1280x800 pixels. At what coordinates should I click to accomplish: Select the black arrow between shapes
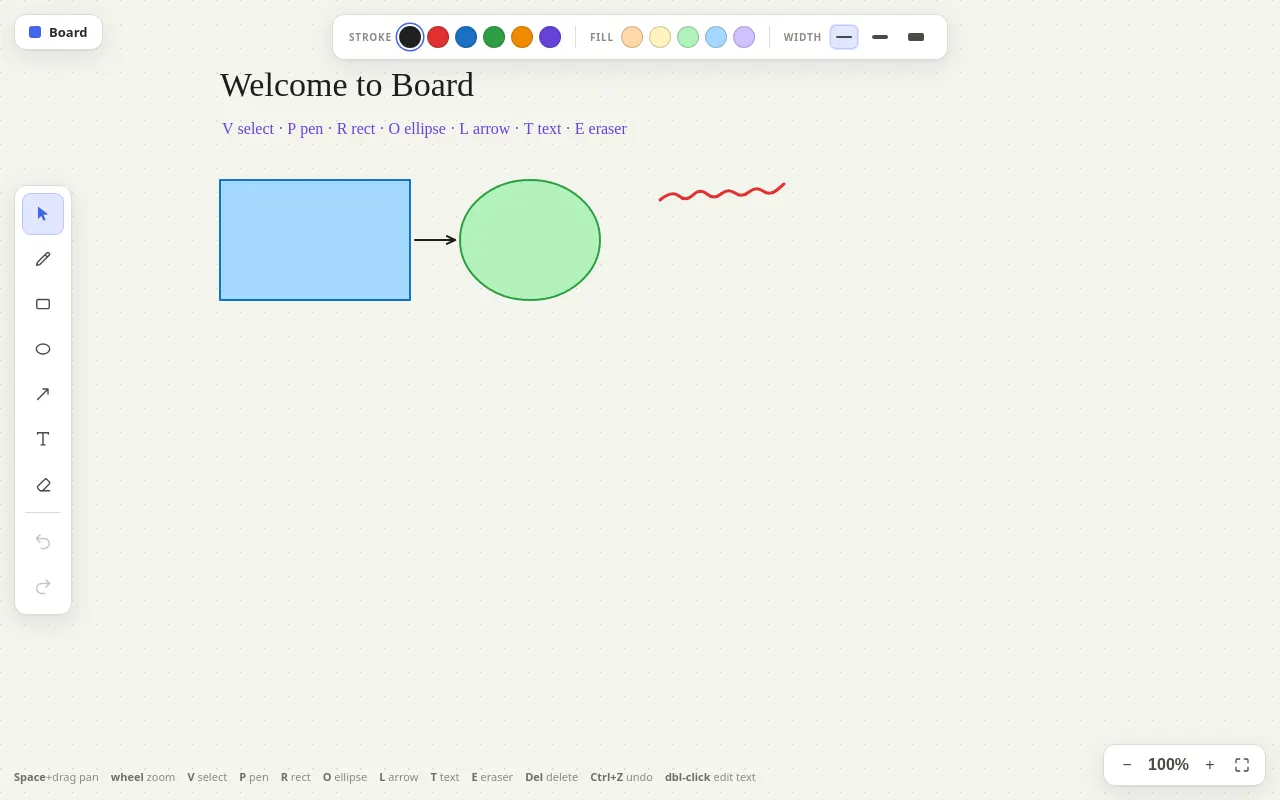coord(435,240)
